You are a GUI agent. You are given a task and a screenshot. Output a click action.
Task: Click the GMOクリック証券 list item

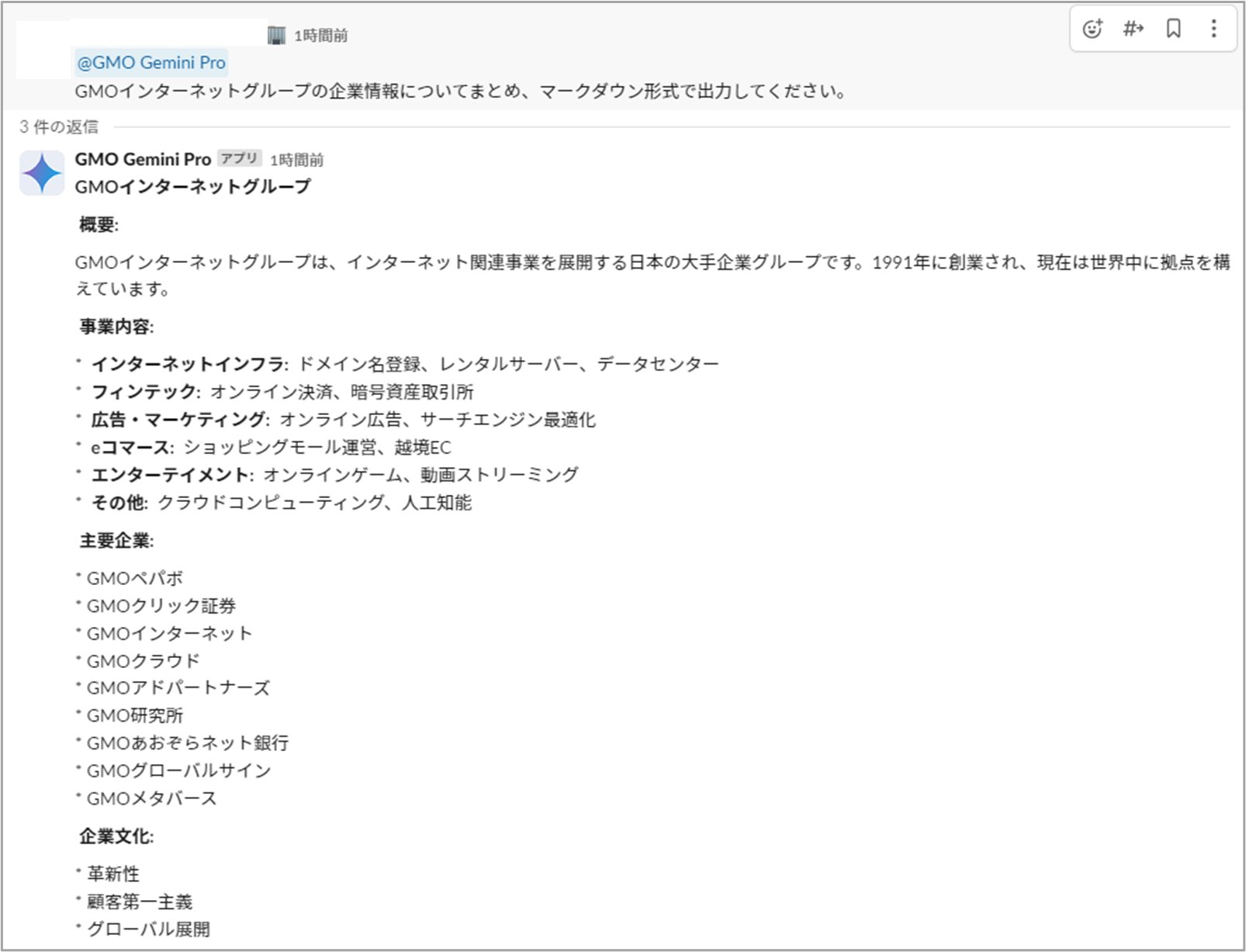tap(156, 606)
